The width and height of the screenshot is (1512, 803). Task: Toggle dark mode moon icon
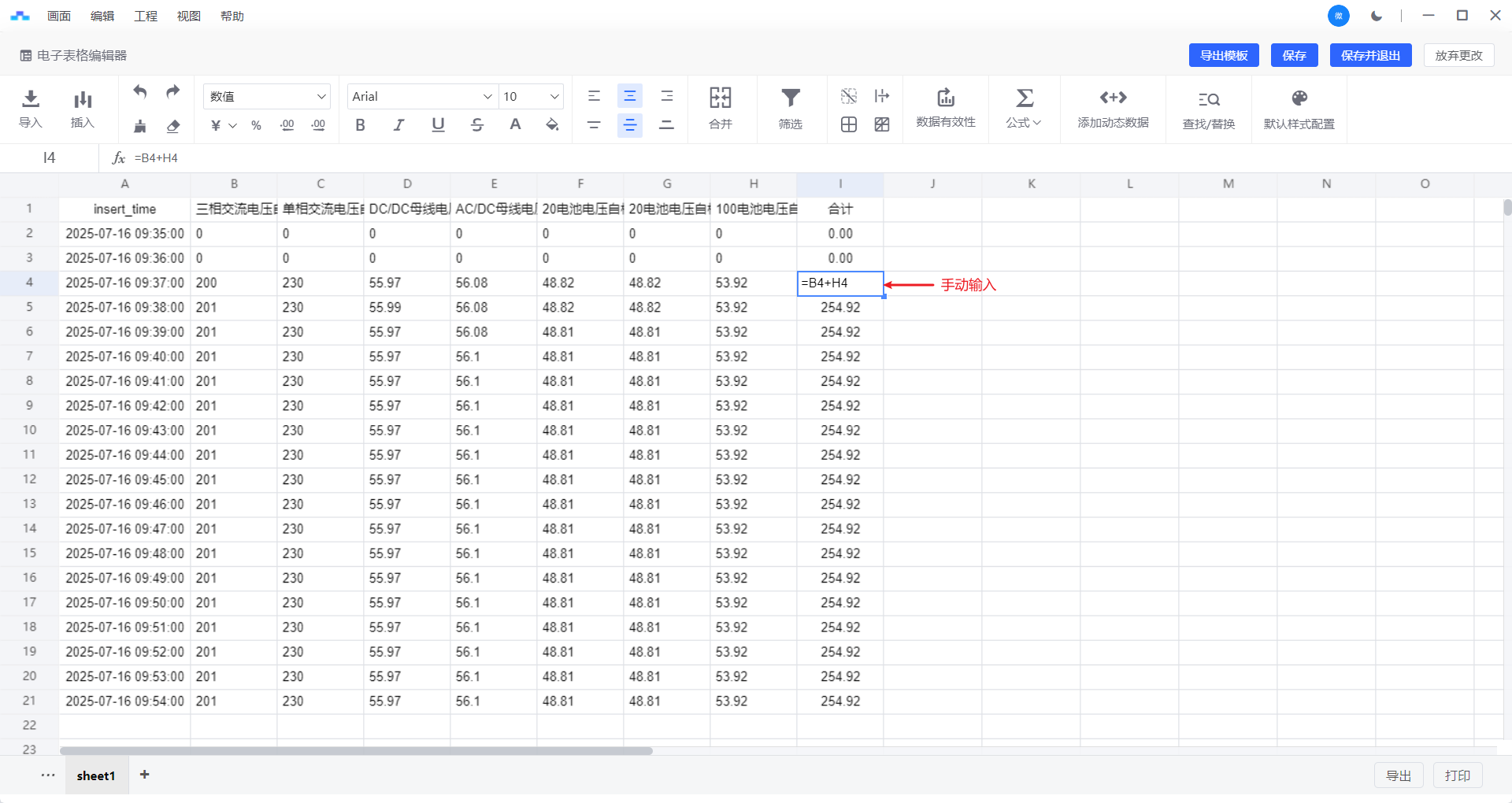pos(1377,16)
